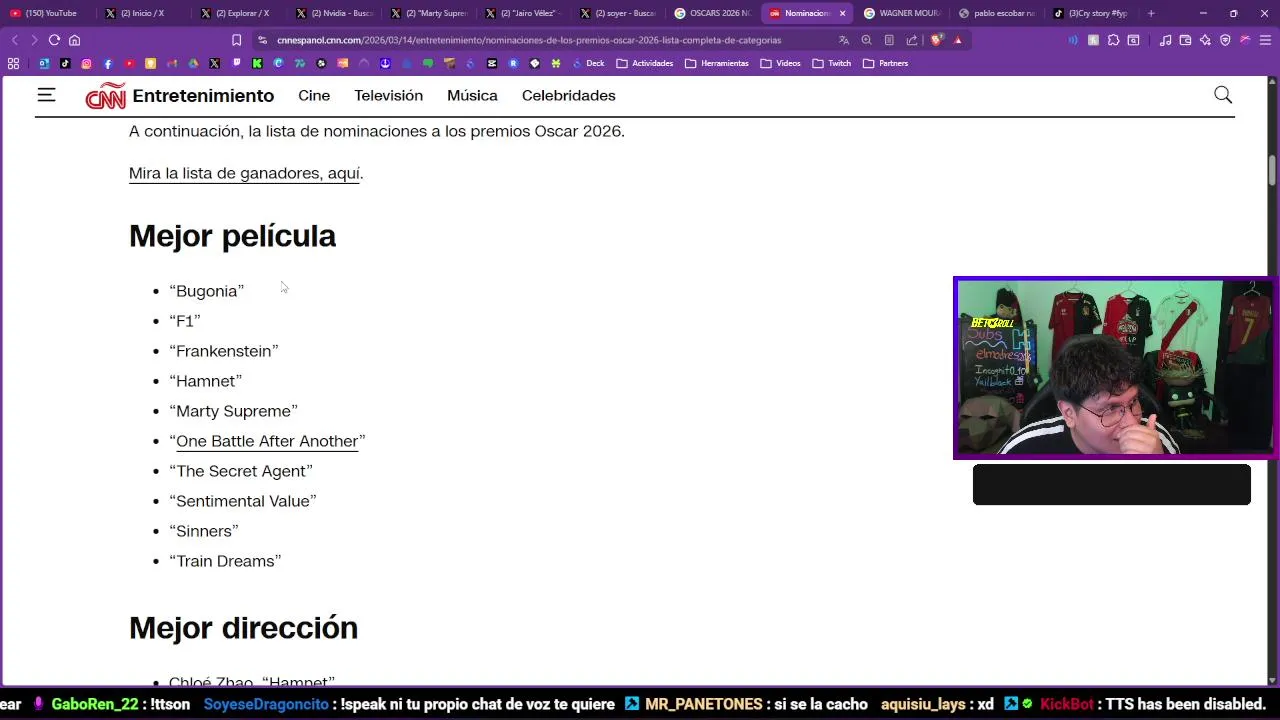Switch to the pablo escobar tab
This screenshot has height=720, width=1280.
[996, 13]
